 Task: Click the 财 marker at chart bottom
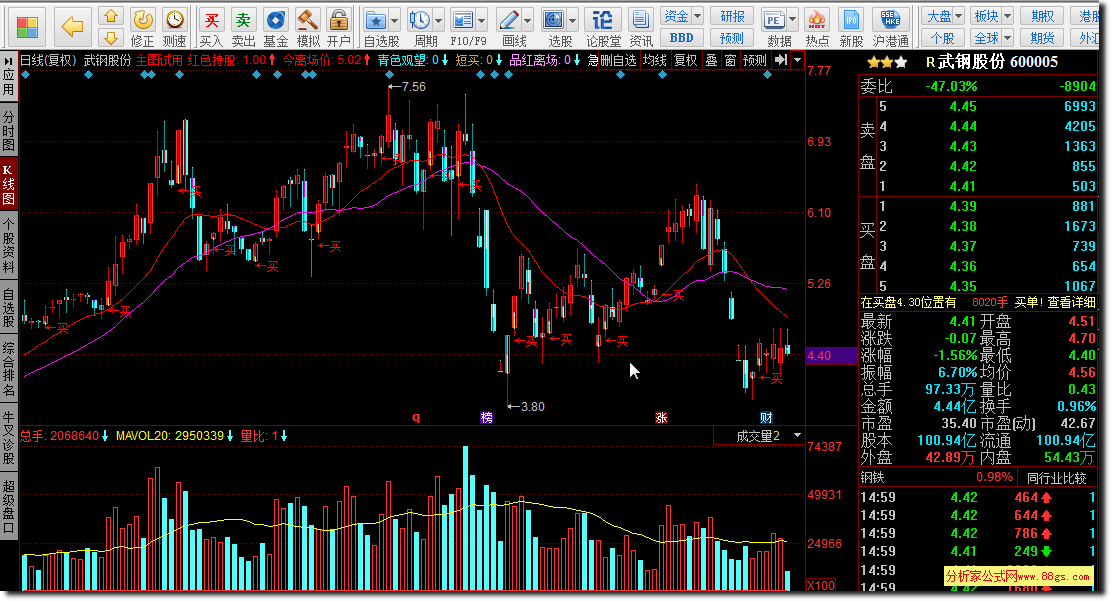[766, 417]
